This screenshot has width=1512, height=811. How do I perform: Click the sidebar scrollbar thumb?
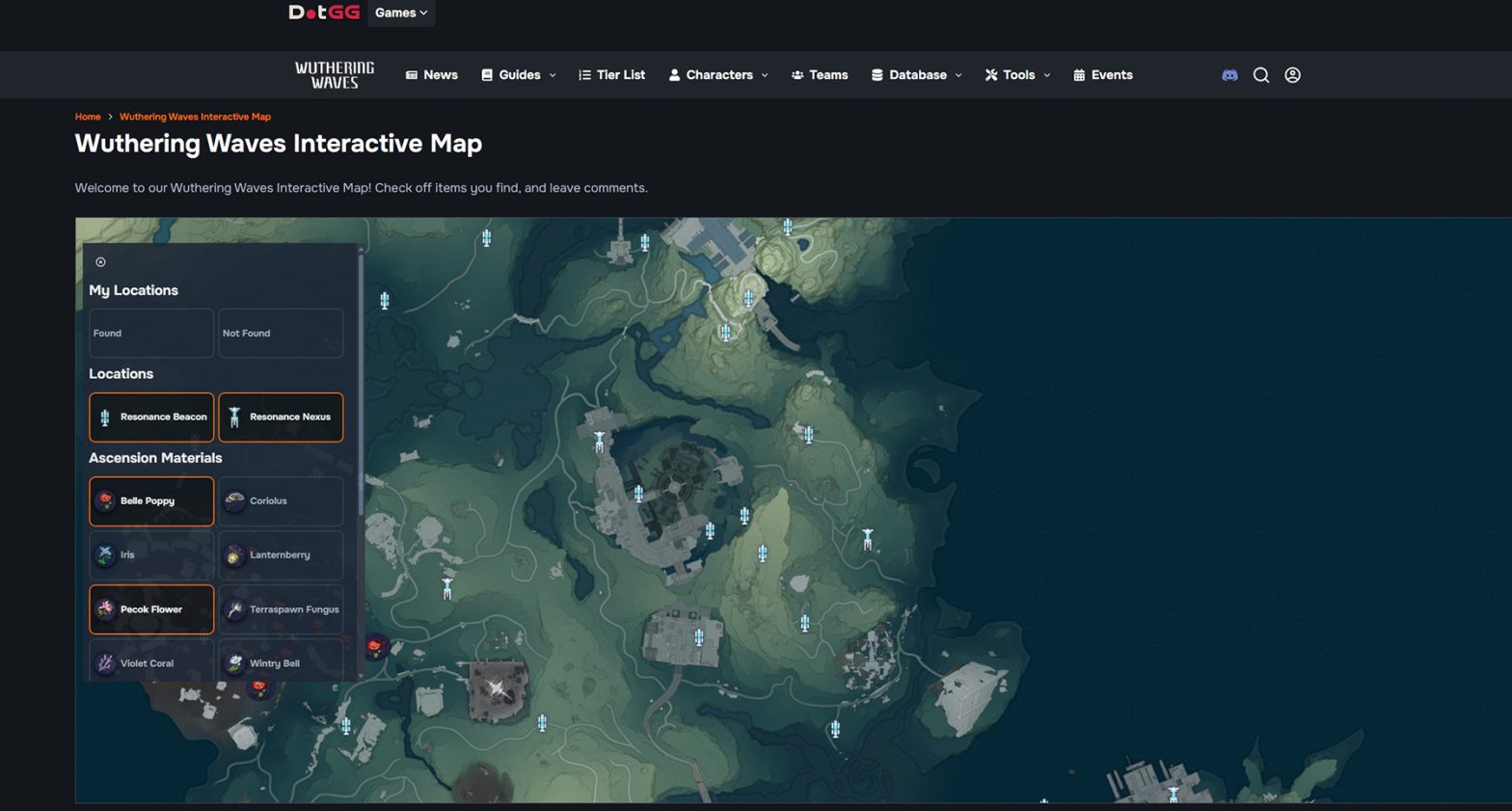(x=361, y=386)
